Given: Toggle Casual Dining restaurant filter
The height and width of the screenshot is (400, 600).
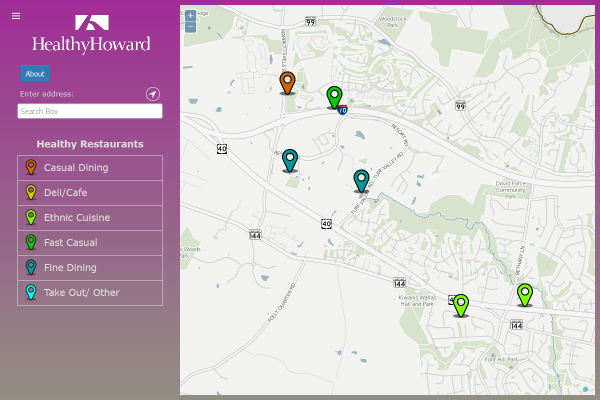Looking at the screenshot, I should click(x=90, y=168).
